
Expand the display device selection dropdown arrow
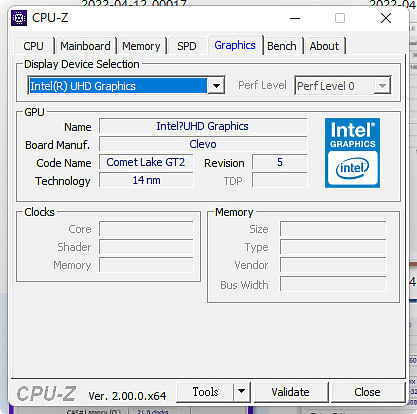point(216,86)
